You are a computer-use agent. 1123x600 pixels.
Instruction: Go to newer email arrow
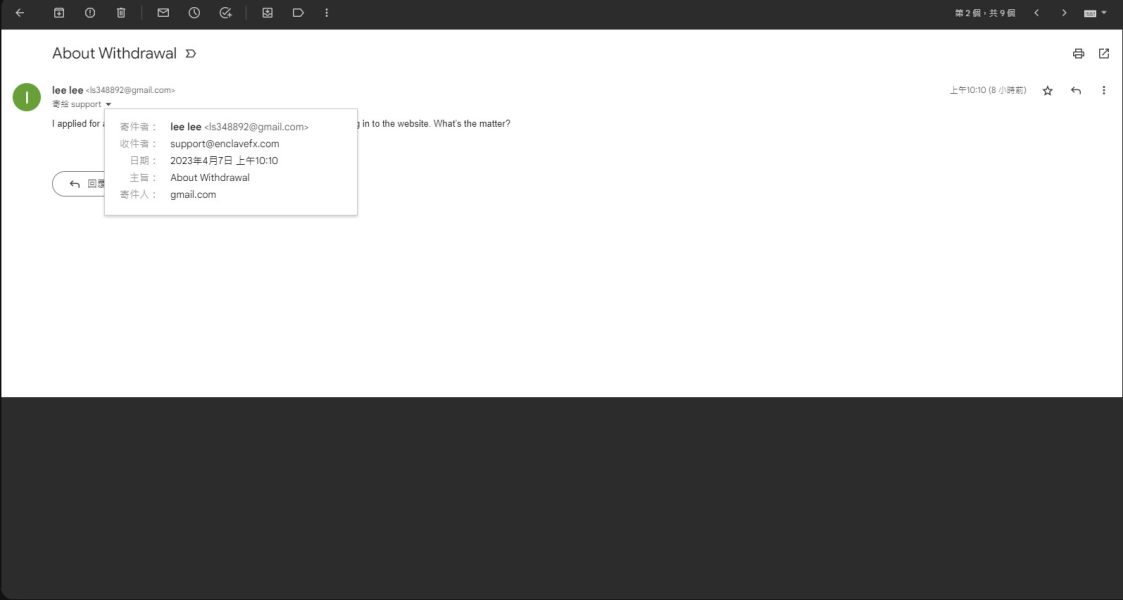(1036, 13)
